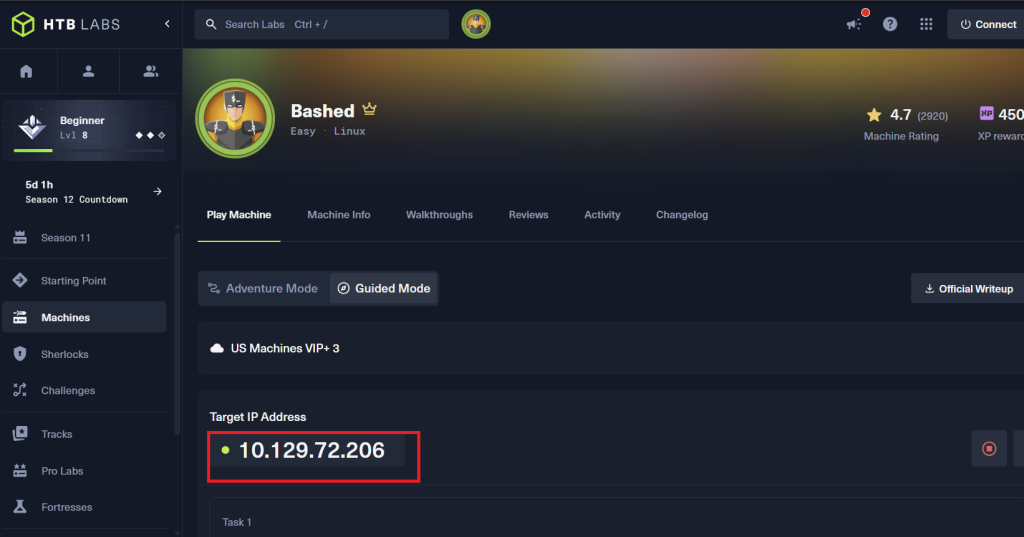The image size is (1024, 537).
Task: Open the Beginner Lvl 8 rank card
Action: point(89,129)
